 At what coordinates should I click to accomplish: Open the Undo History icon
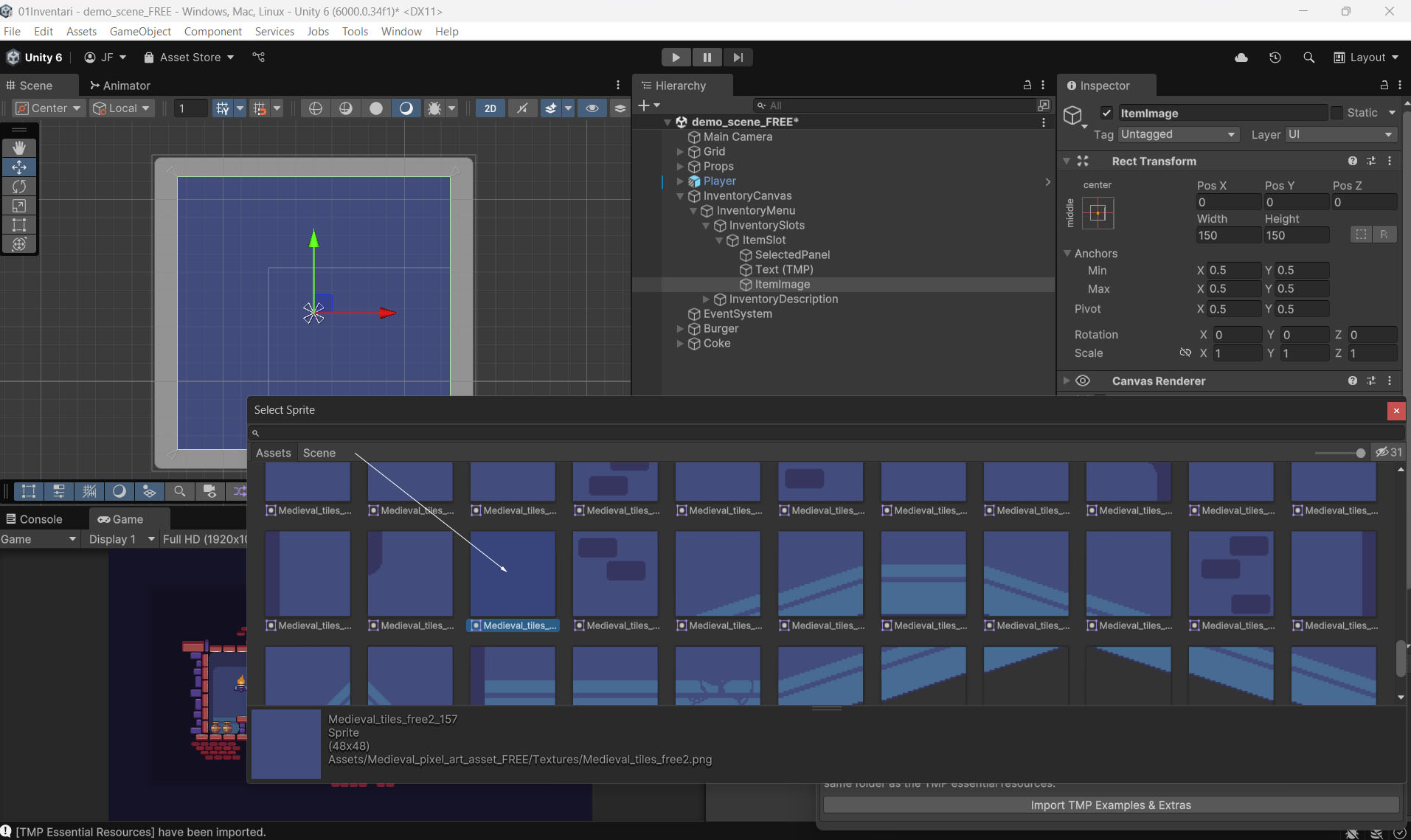click(x=1275, y=58)
